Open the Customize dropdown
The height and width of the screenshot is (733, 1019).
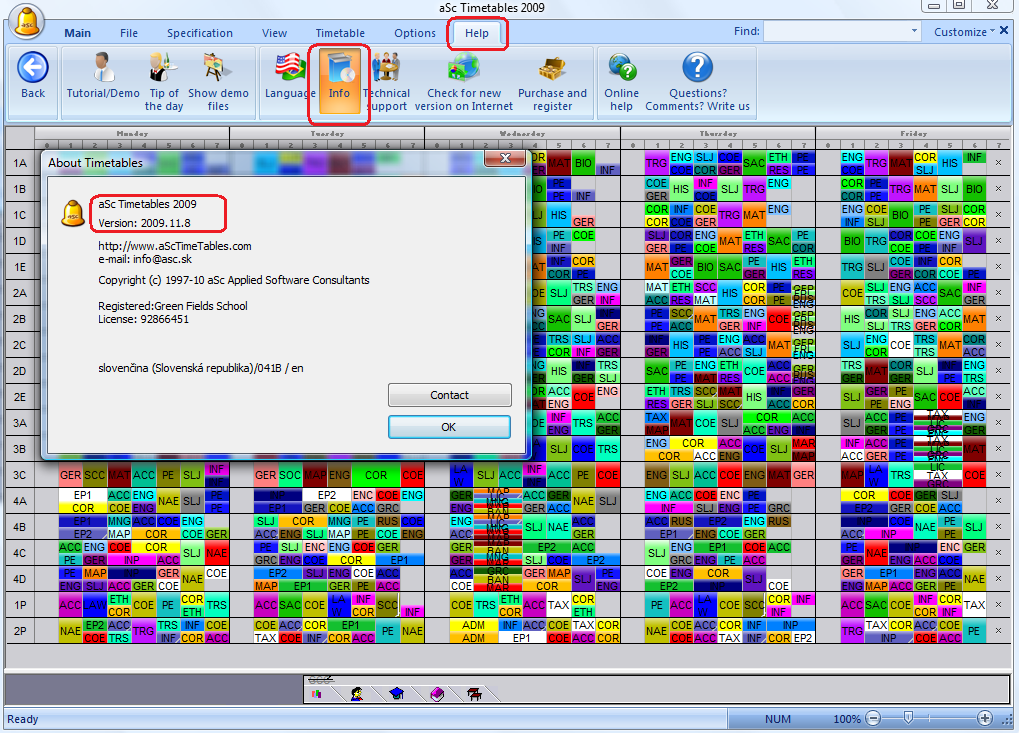(x=964, y=32)
